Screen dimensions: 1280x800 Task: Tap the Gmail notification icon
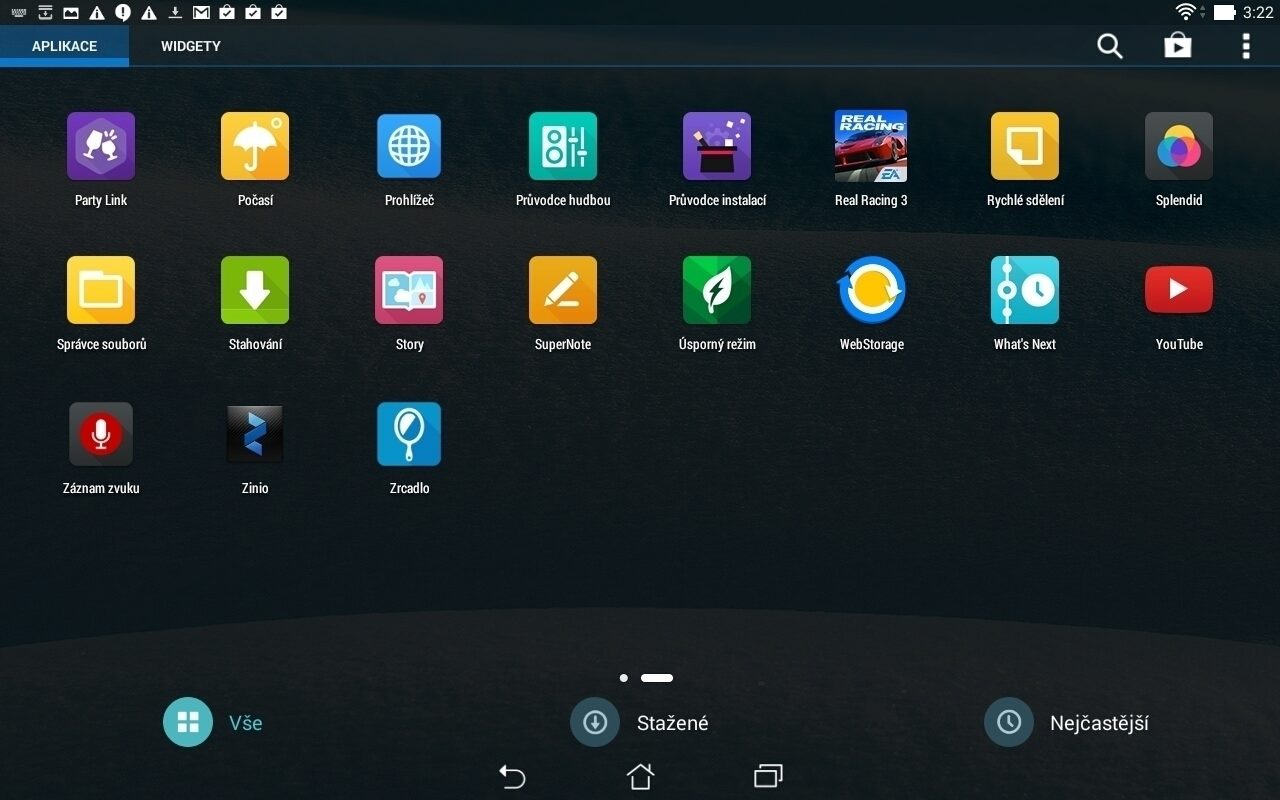coord(201,13)
